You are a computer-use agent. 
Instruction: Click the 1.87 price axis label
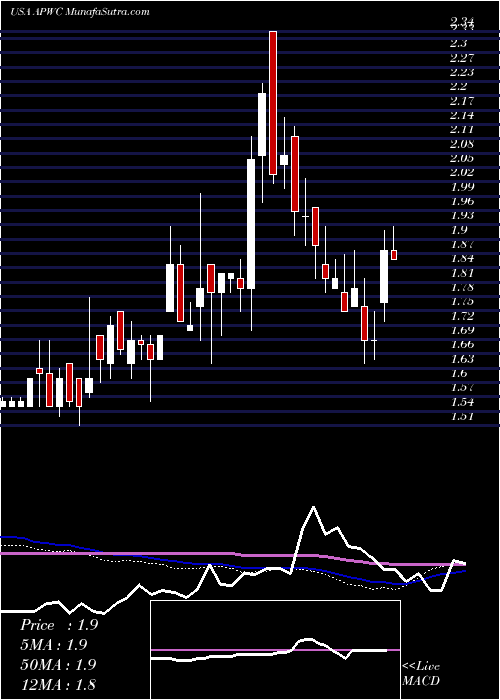coord(462,244)
